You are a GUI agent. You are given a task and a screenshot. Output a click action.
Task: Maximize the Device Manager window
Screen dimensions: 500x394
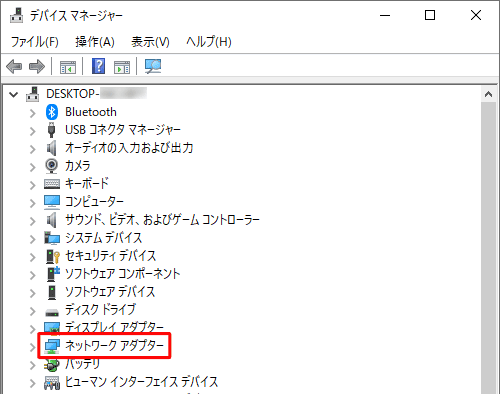(430, 15)
